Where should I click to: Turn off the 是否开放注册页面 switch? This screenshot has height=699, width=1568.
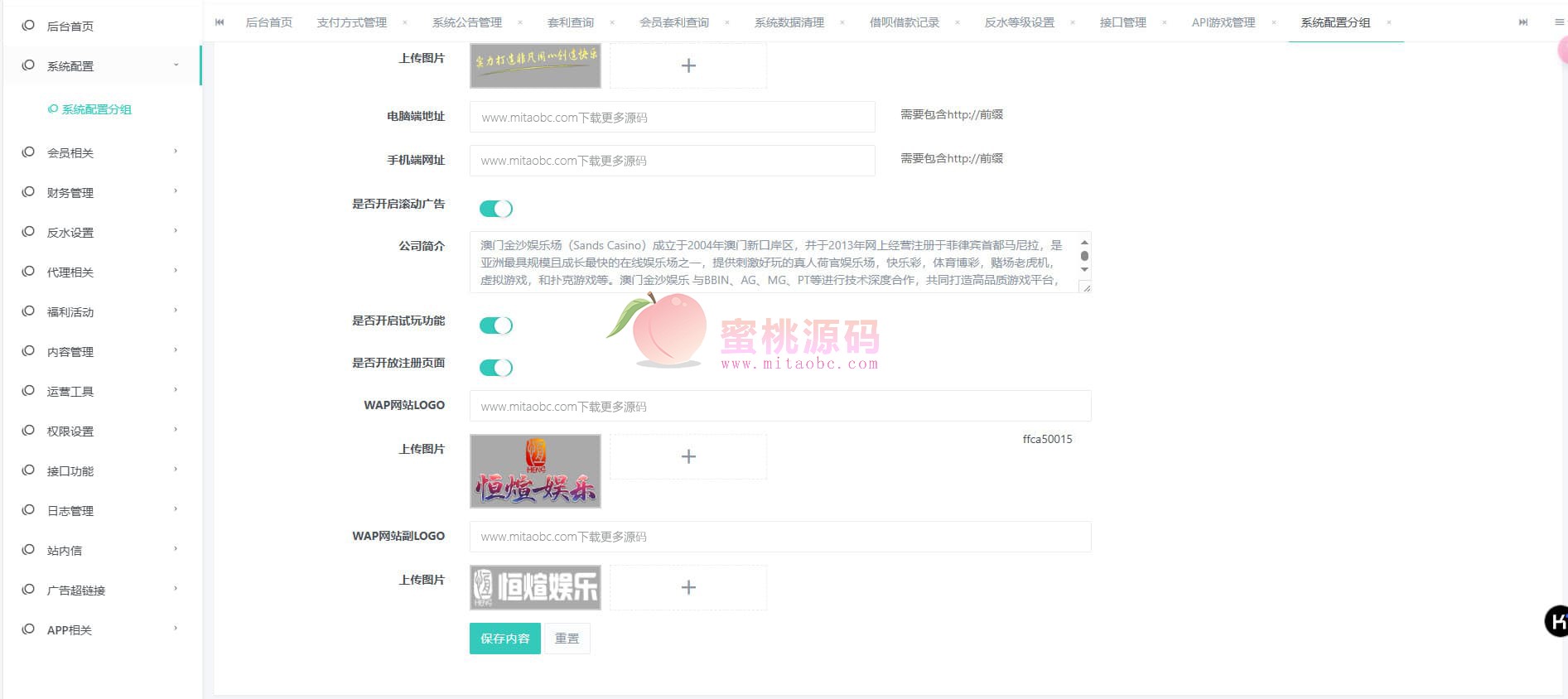pos(496,368)
